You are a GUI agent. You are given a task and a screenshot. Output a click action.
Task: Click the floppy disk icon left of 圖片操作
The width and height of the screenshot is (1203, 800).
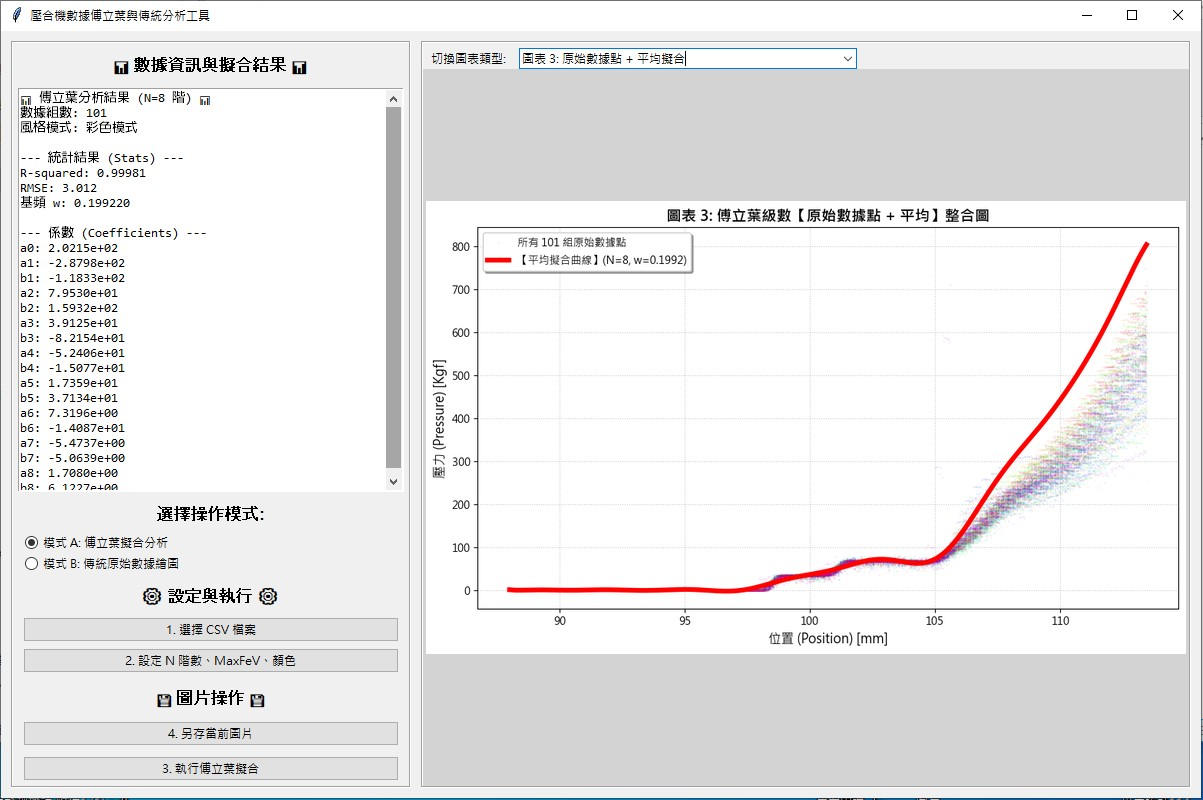click(164, 701)
